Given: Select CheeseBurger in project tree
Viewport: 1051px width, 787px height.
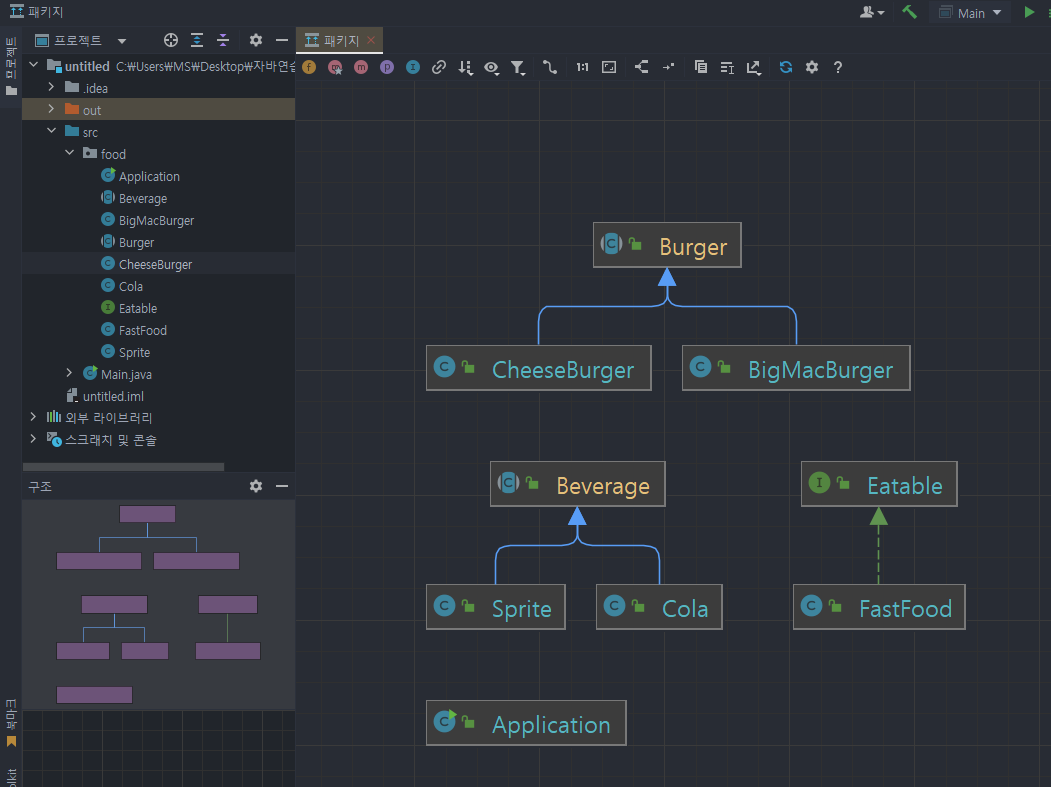Looking at the screenshot, I should 156,264.
